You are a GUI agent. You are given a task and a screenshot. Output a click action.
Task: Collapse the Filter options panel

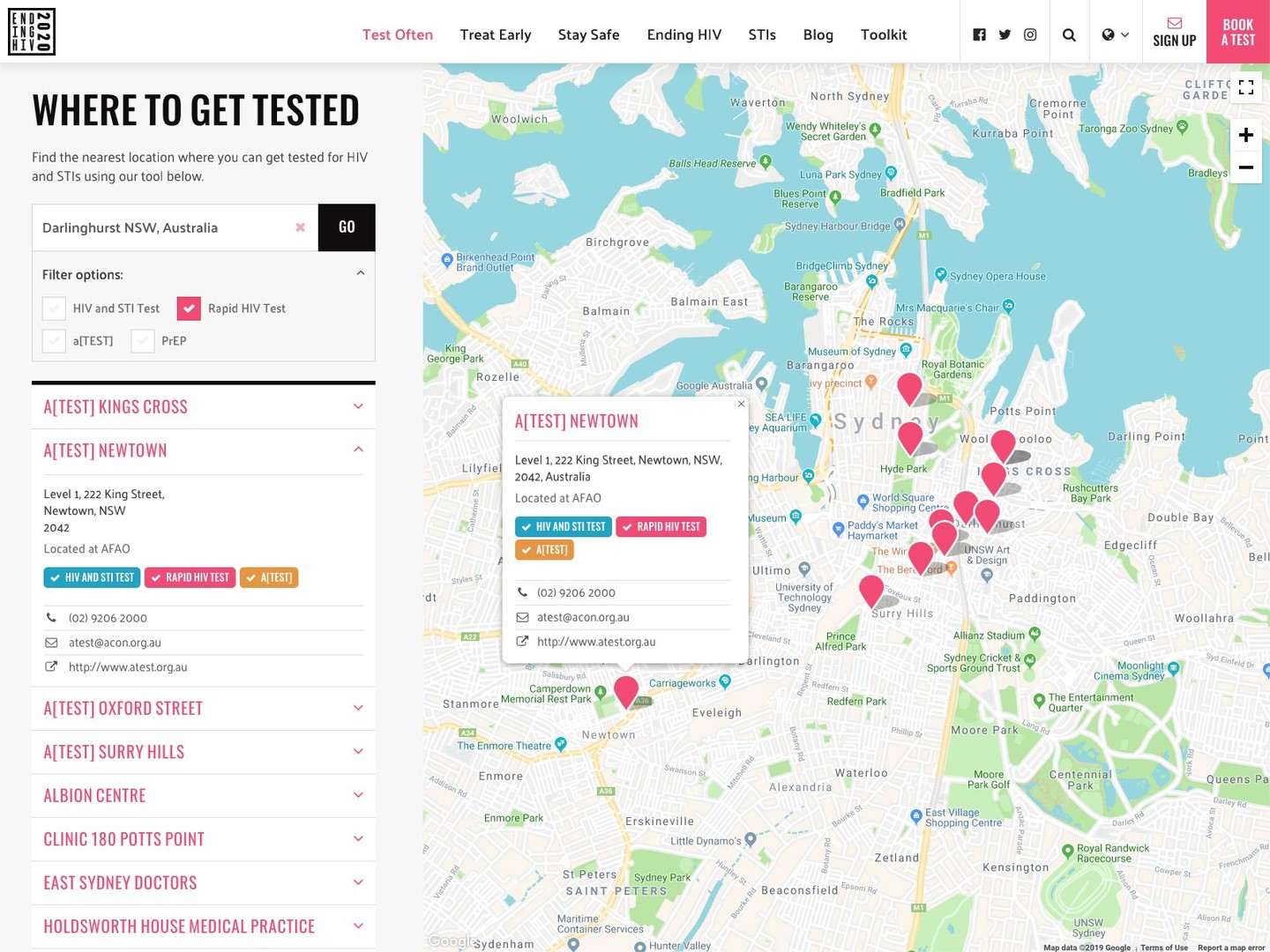click(x=360, y=273)
